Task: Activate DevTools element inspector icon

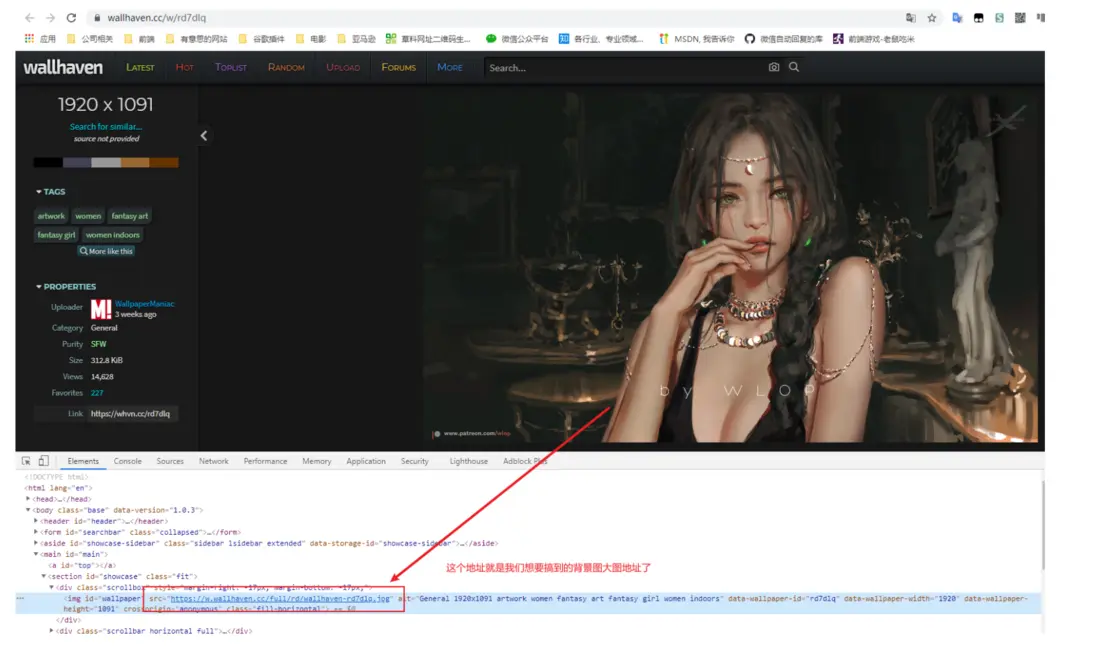Action: click(26, 461)
